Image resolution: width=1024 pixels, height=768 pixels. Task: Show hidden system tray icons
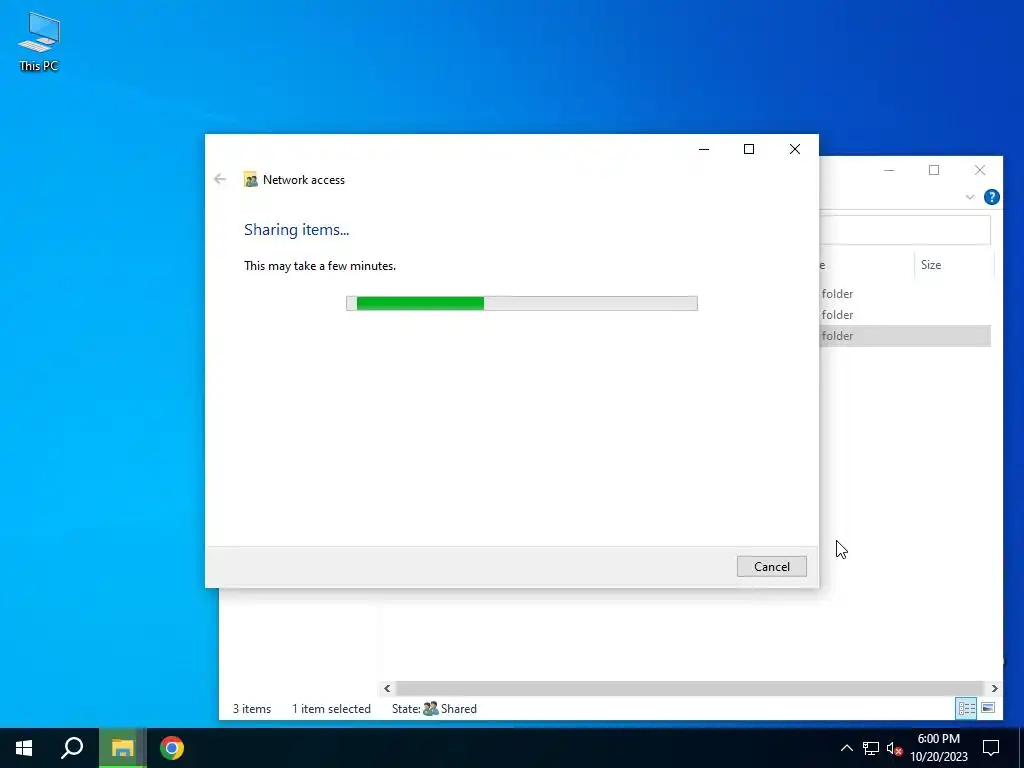point(846,748)
